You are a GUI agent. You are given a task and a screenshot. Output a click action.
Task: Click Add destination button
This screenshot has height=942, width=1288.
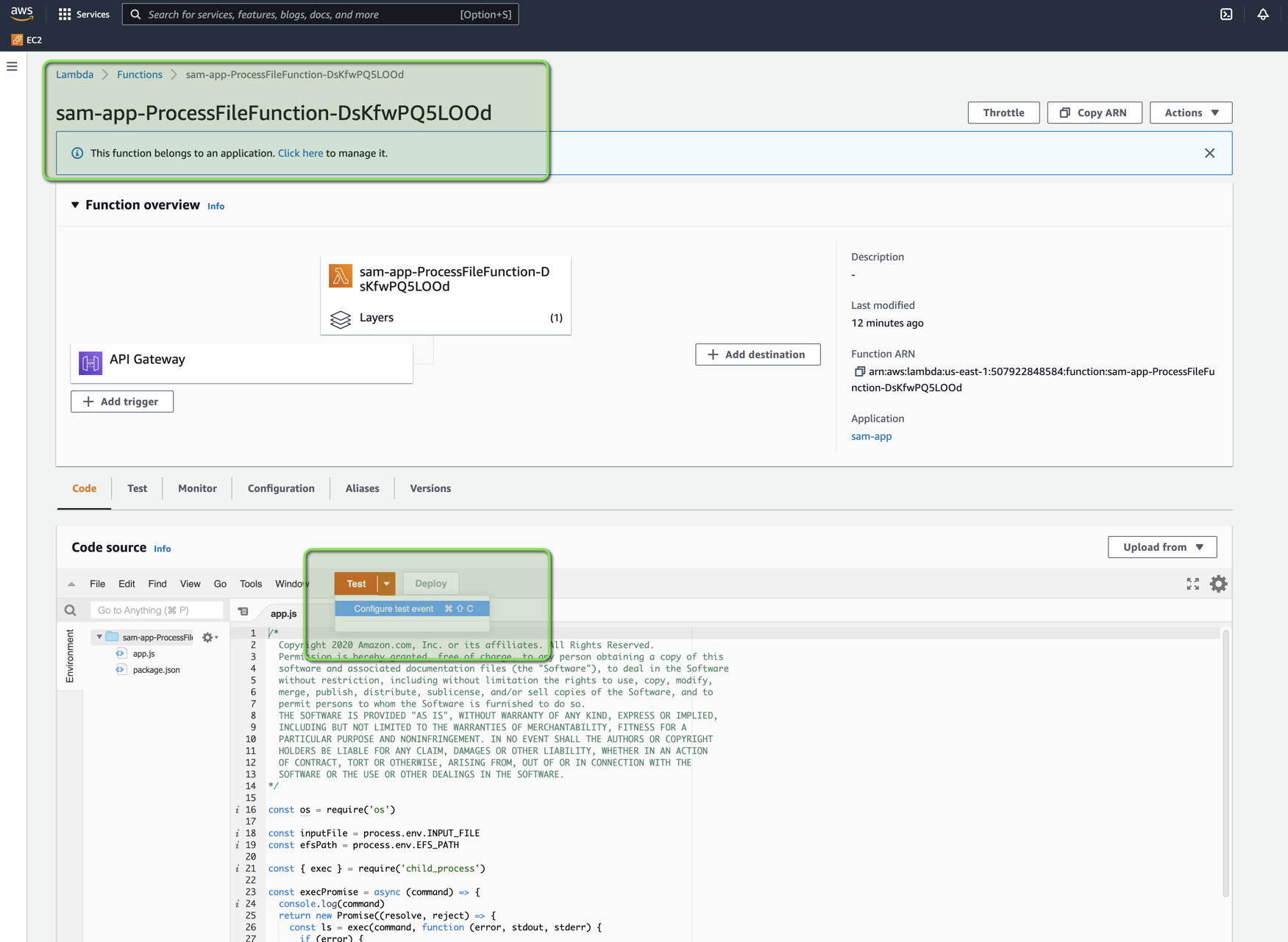pos(758,354)
